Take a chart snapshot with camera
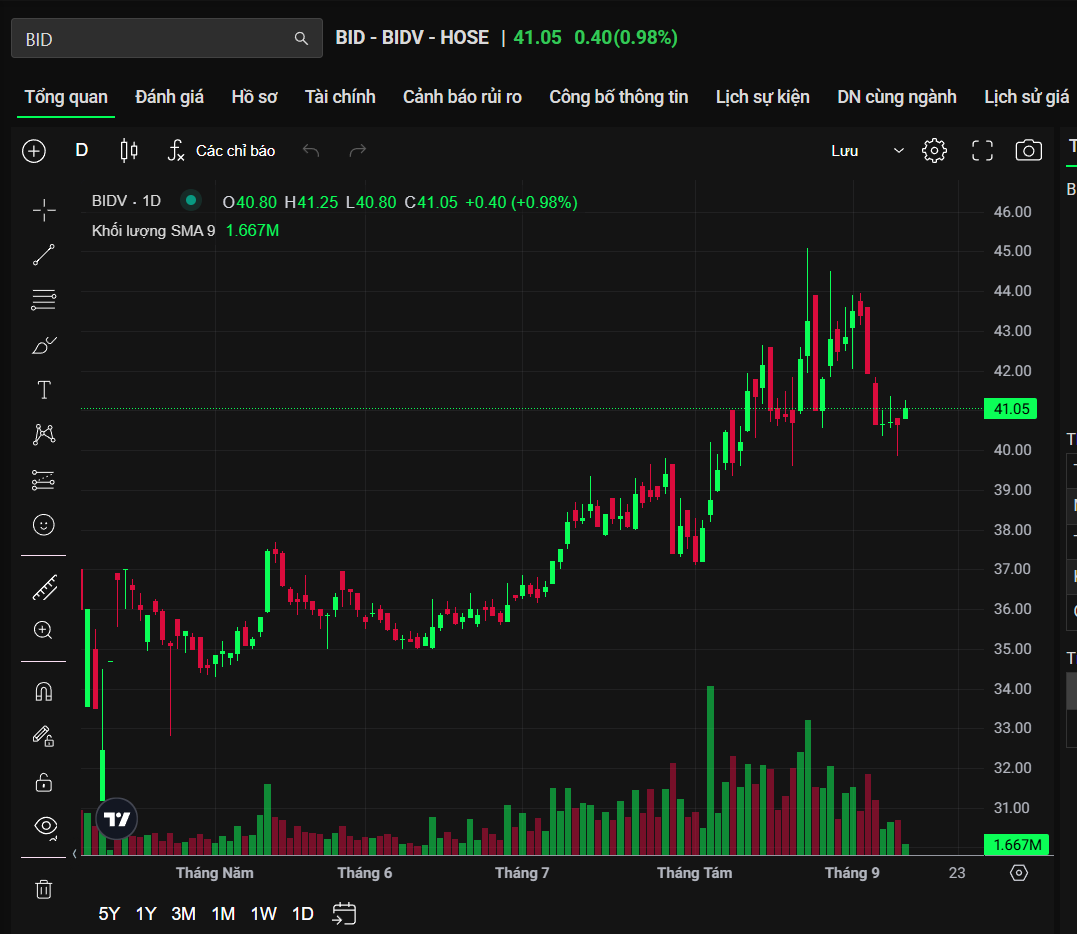 point(1028,150)
